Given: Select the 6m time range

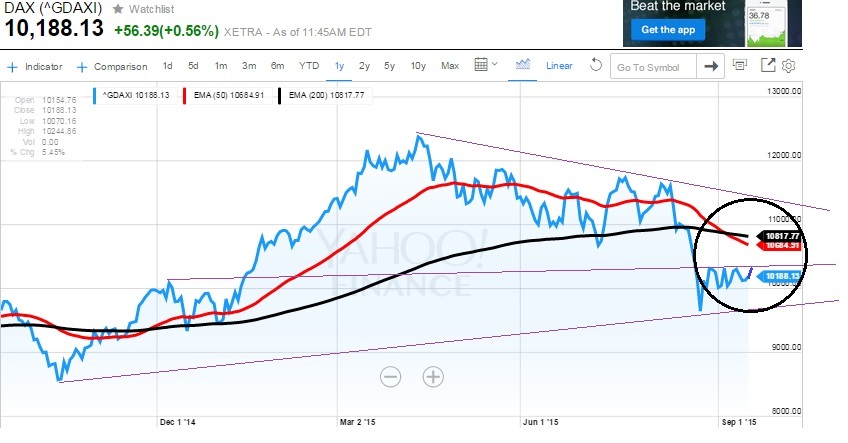Looking at the screenshot, I should coord(277,67).
